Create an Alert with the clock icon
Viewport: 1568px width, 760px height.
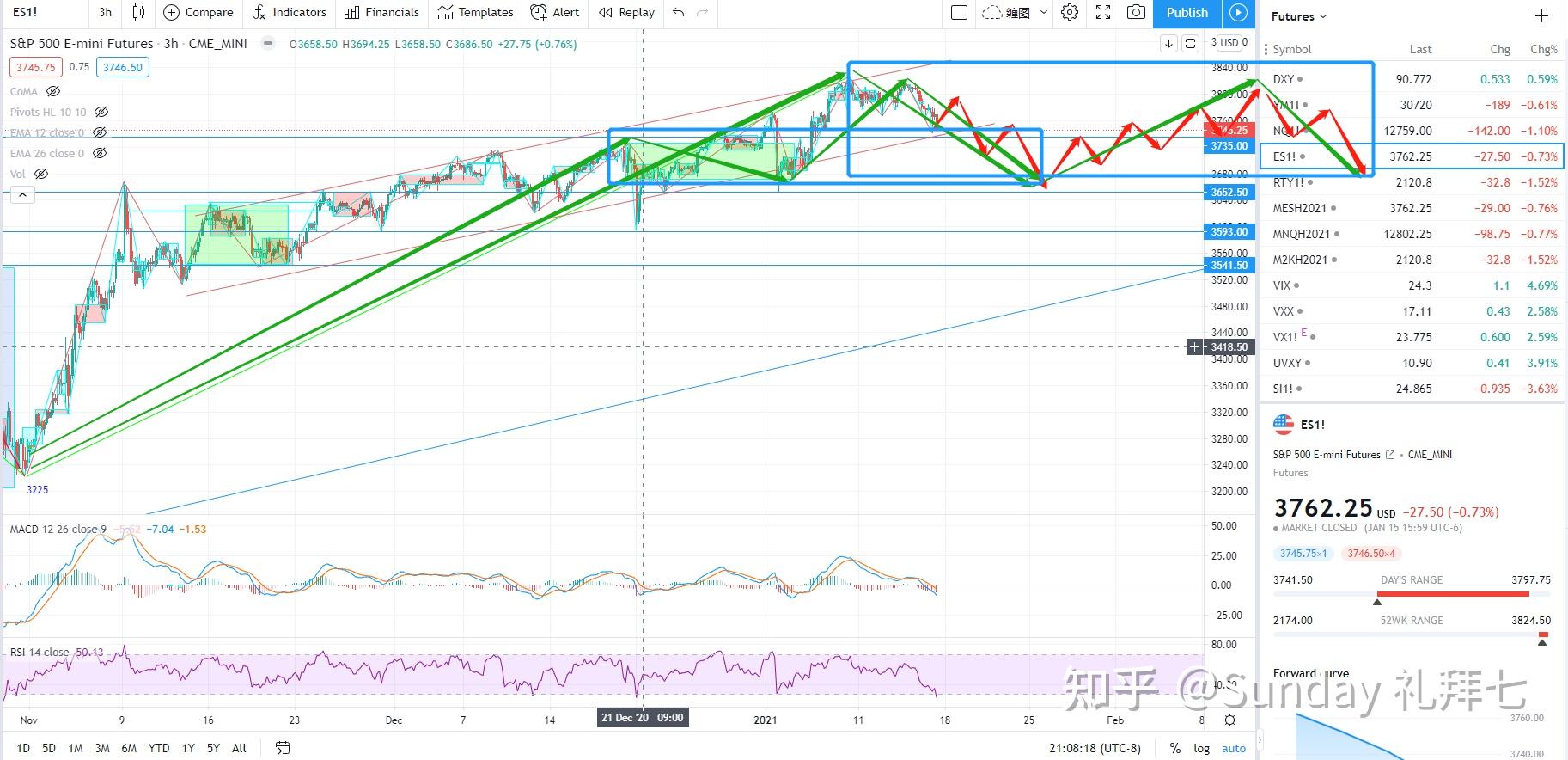coord(539,12)
